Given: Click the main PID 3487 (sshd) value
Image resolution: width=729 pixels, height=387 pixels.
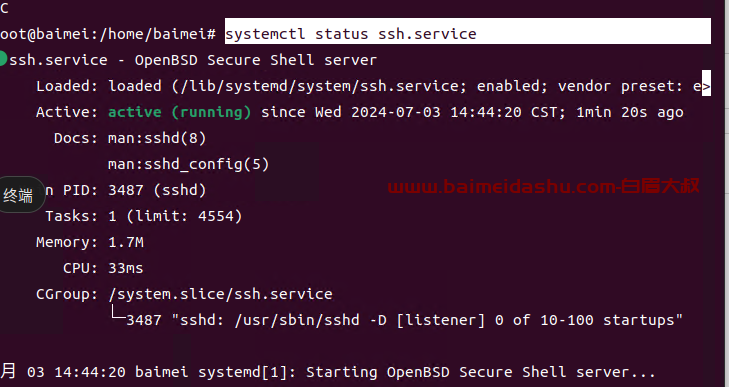Looking at the screenshot, I should point(157,190).
